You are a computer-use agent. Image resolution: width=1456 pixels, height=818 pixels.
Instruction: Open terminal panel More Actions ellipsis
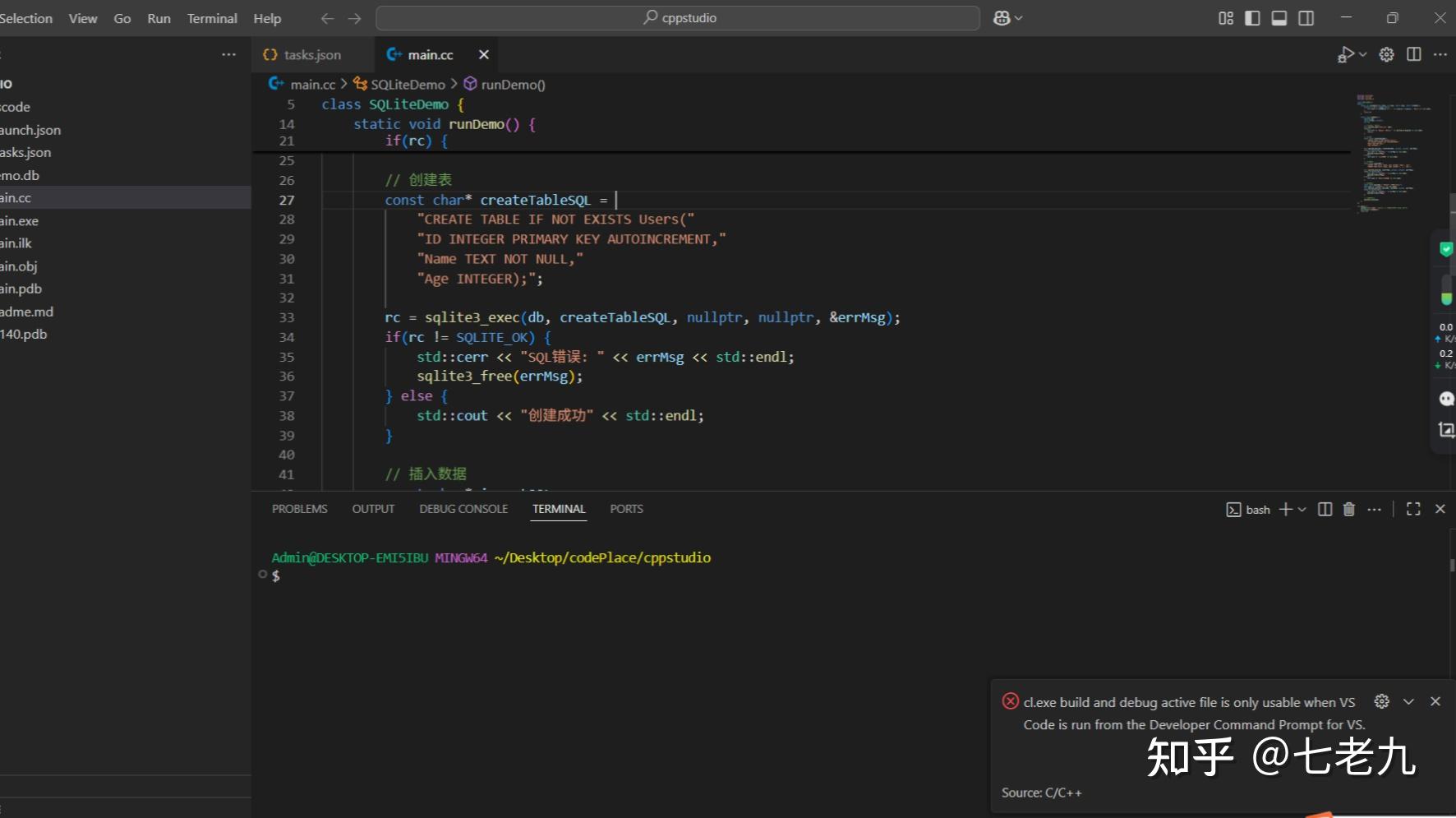pos(1374,510)
